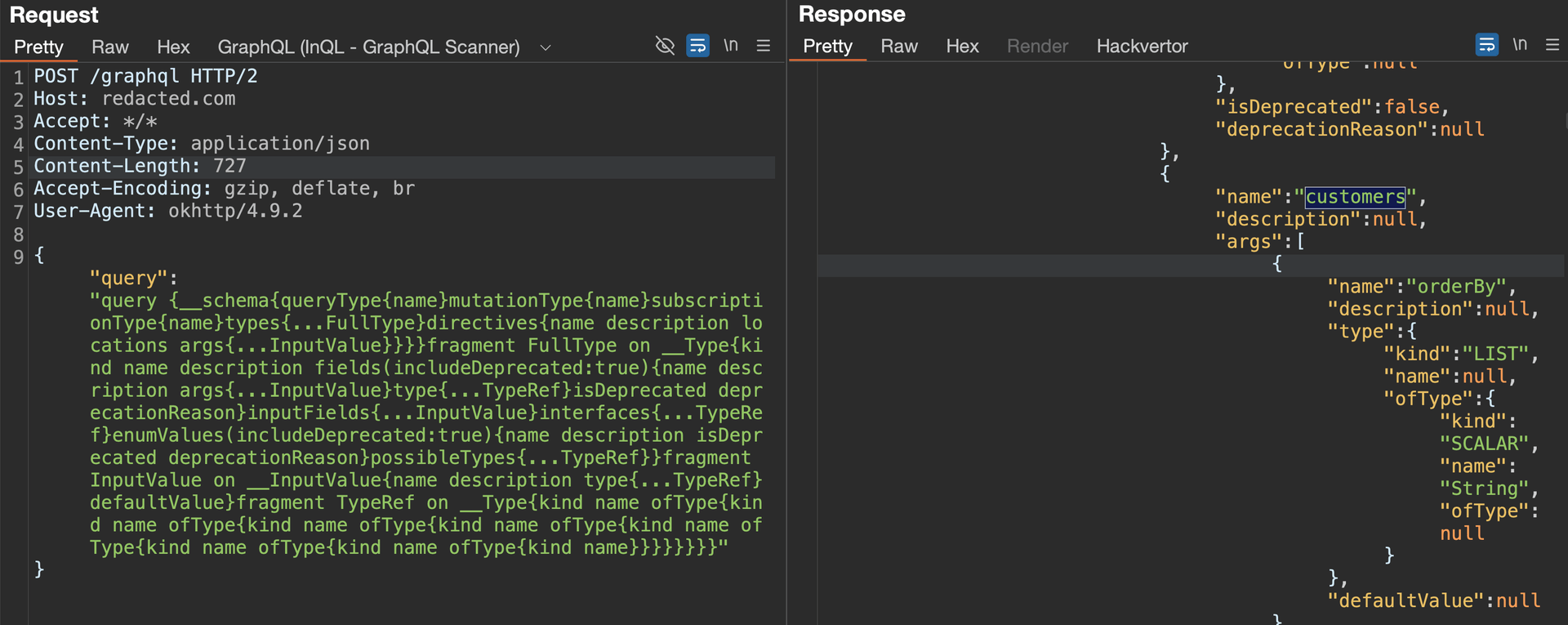Screen dimensions: 1568x625
Task: Toggle hidden characters eye icon in Request
Action: [665, 46]
